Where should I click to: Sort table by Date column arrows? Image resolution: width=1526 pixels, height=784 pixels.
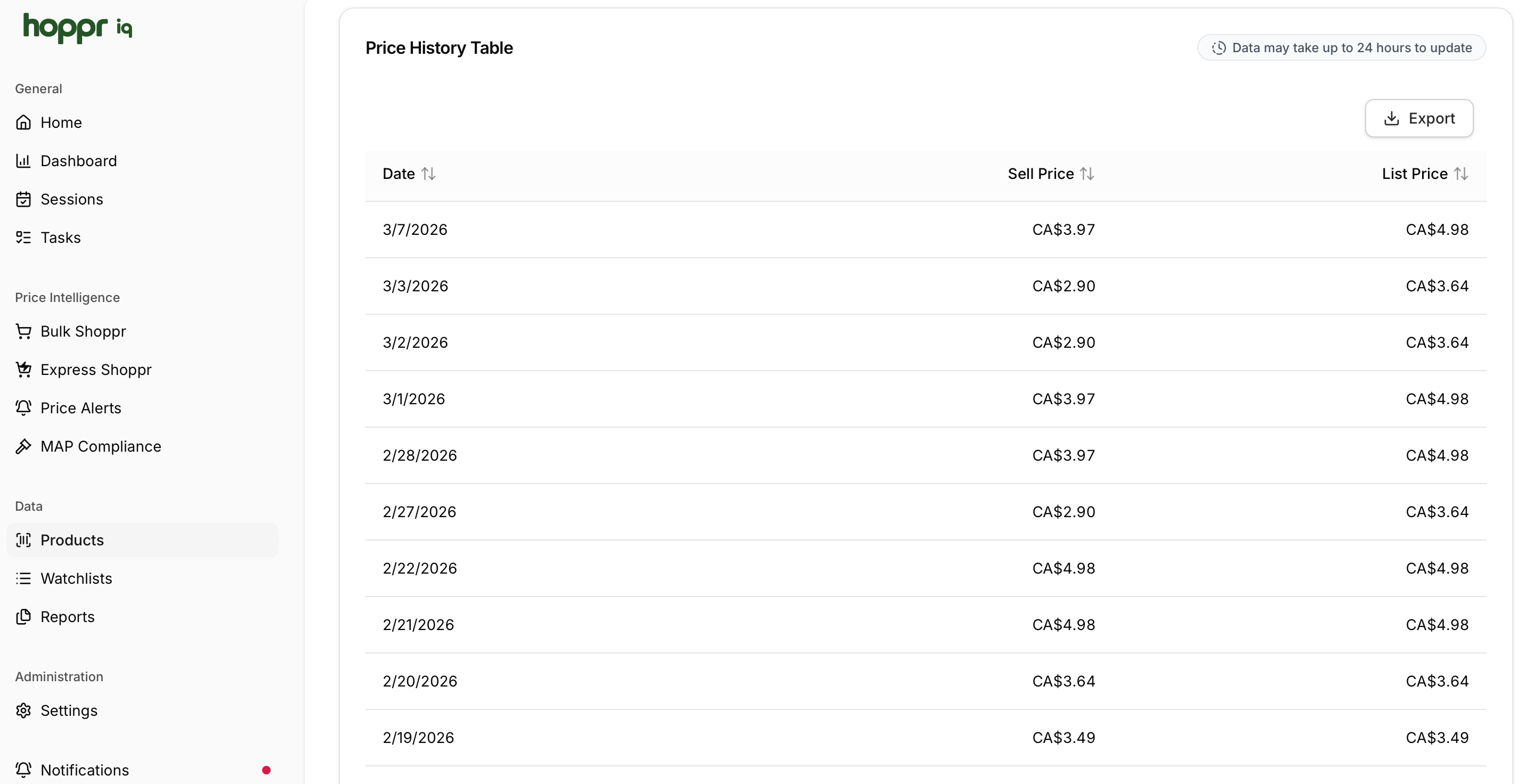(428, 174)
